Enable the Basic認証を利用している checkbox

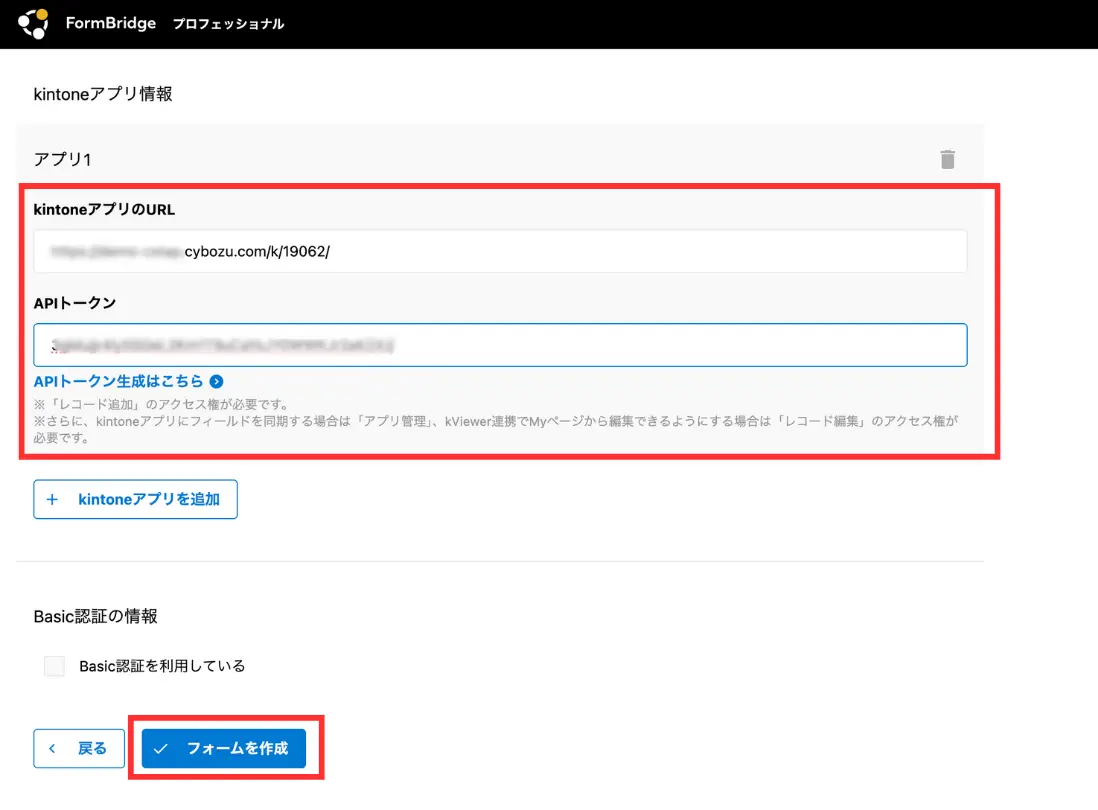coord(55,666)
